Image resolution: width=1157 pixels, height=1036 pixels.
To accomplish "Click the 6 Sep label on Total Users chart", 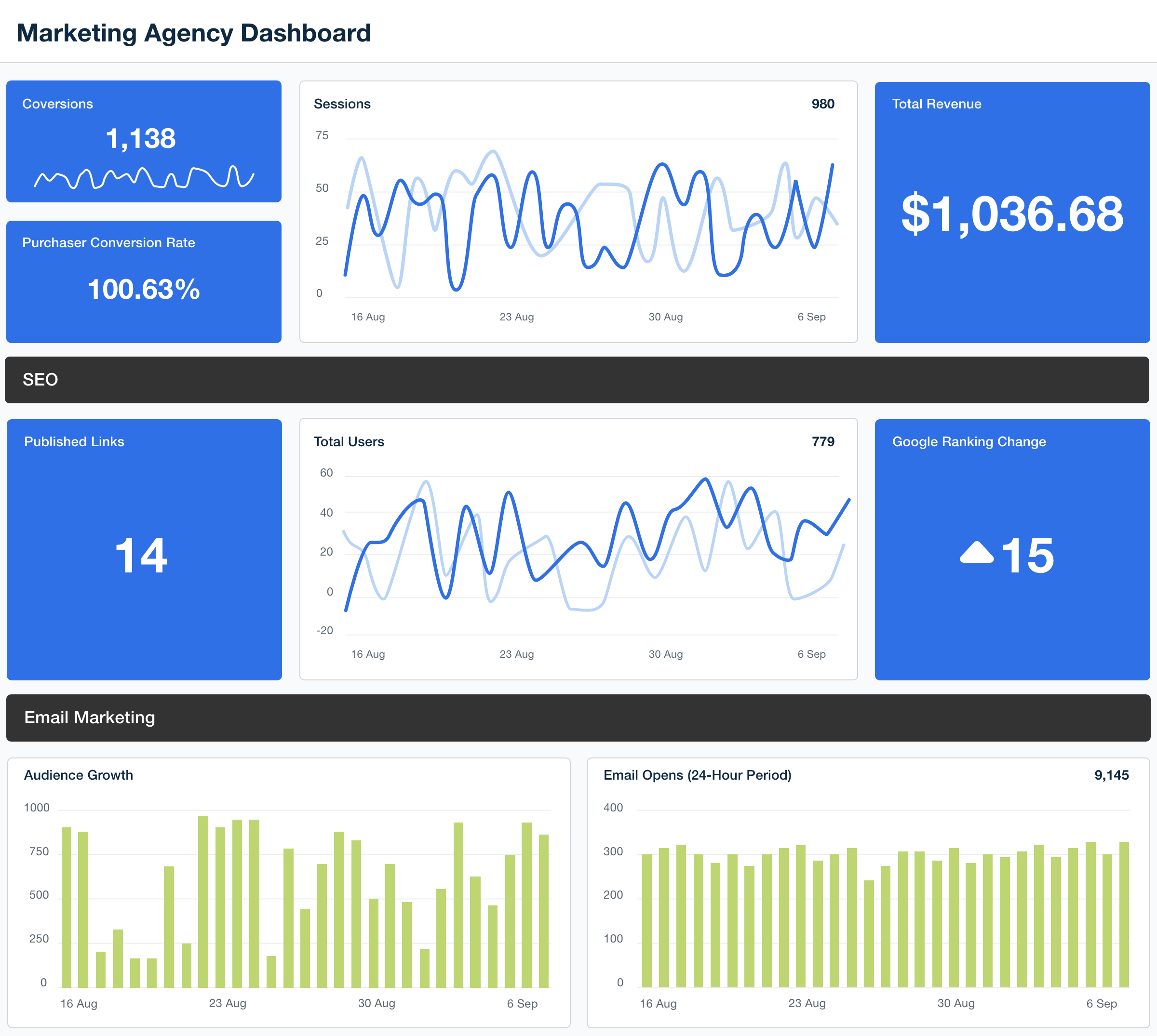I will coord(811,654).
